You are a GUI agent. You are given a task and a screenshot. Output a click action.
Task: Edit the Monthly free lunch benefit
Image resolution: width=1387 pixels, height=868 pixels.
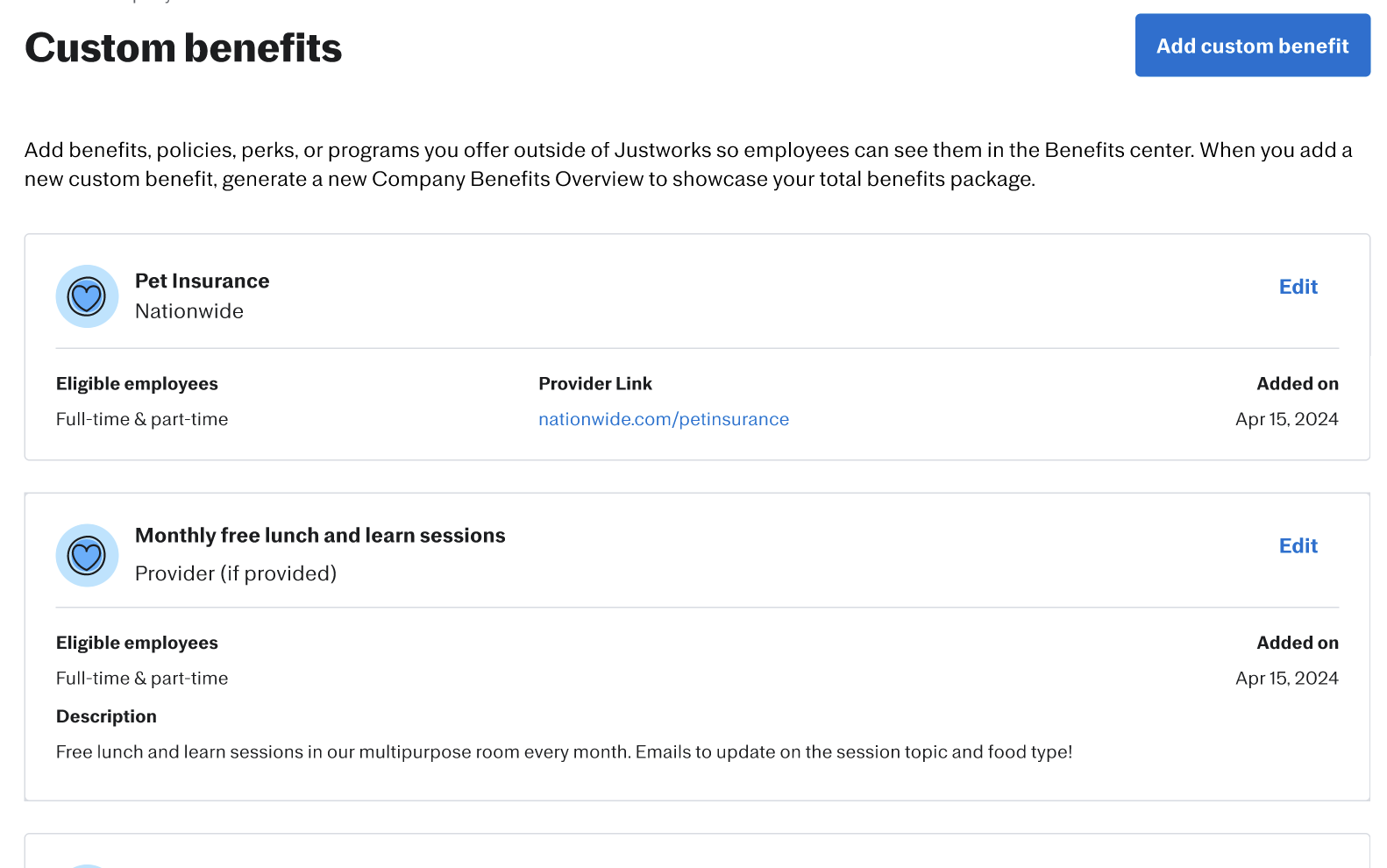(1298, 546)
